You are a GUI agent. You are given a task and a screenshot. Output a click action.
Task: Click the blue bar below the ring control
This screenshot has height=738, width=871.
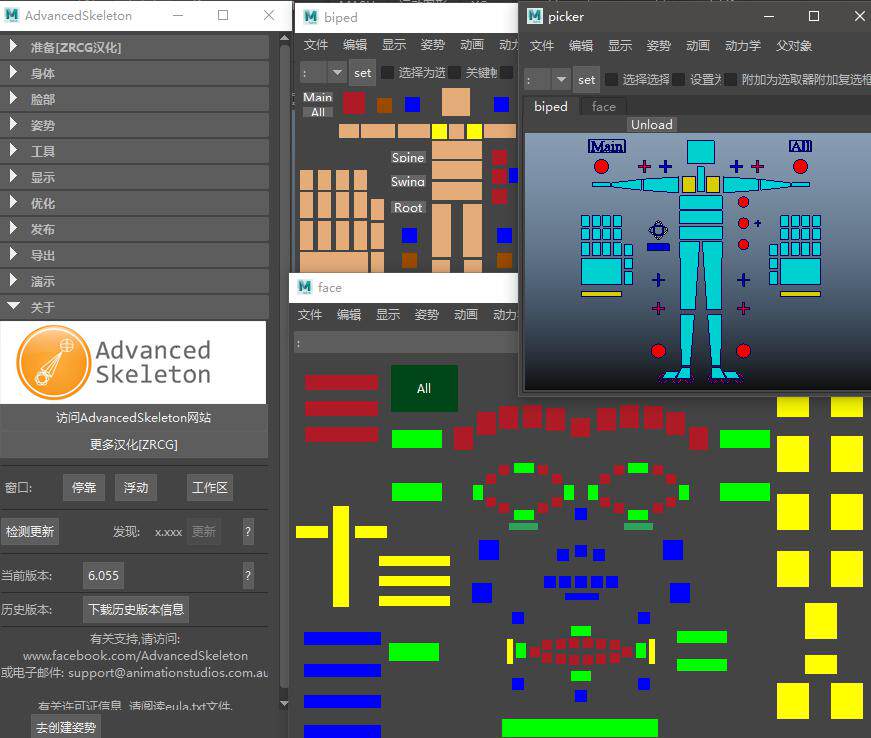(x=658, y=247)
